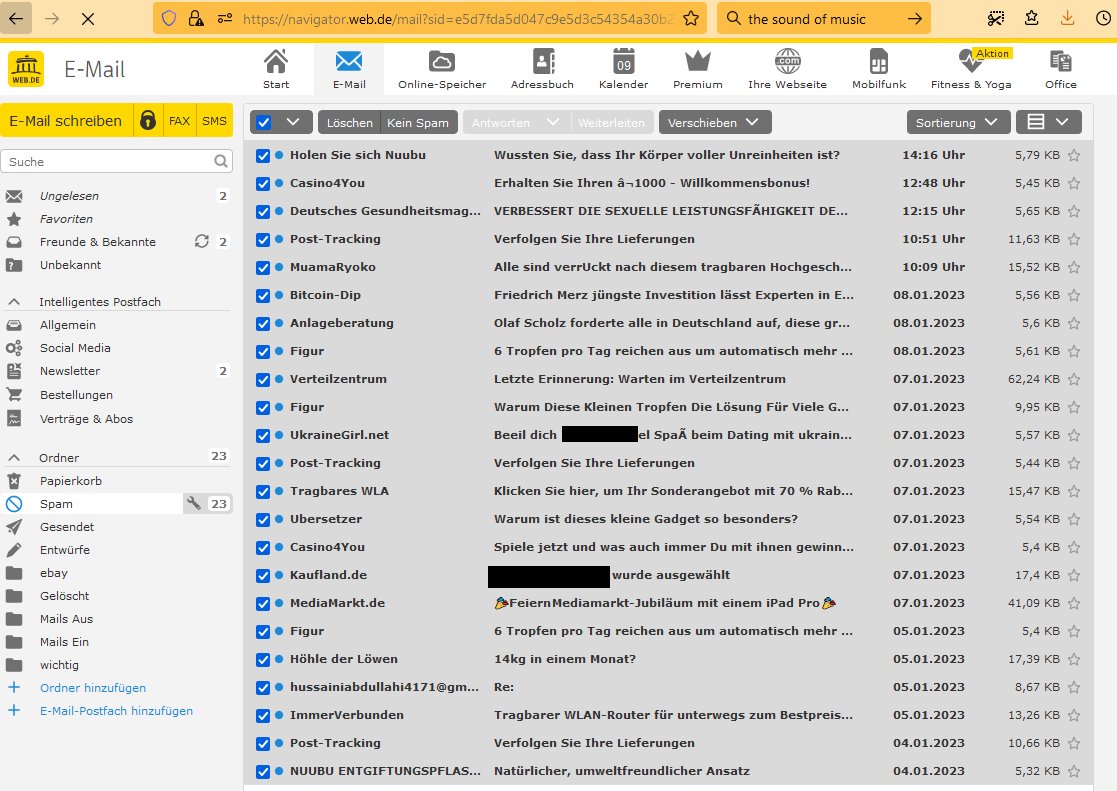The height and width of the screenshot is (791, 1117).
Task: Open Online-Speicher cloud icon
Action: click(x=442, y=61)
